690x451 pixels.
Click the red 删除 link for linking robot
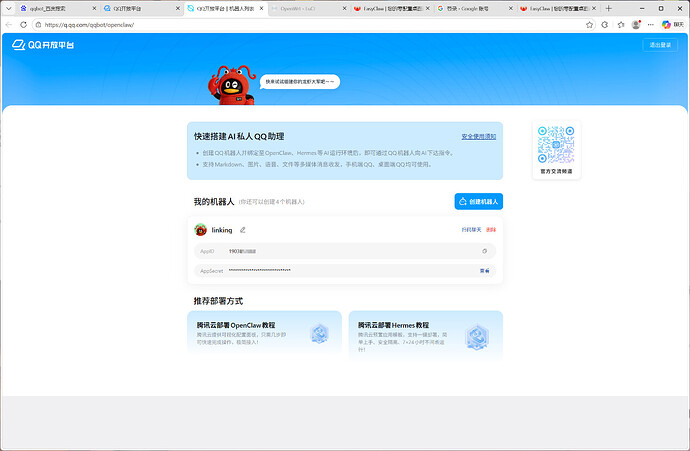point(491,230)
